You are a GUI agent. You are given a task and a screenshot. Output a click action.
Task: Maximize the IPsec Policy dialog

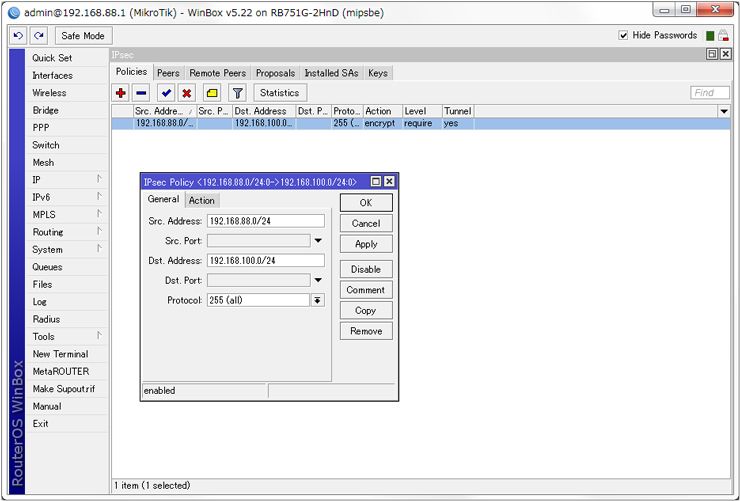click(376, 182)
